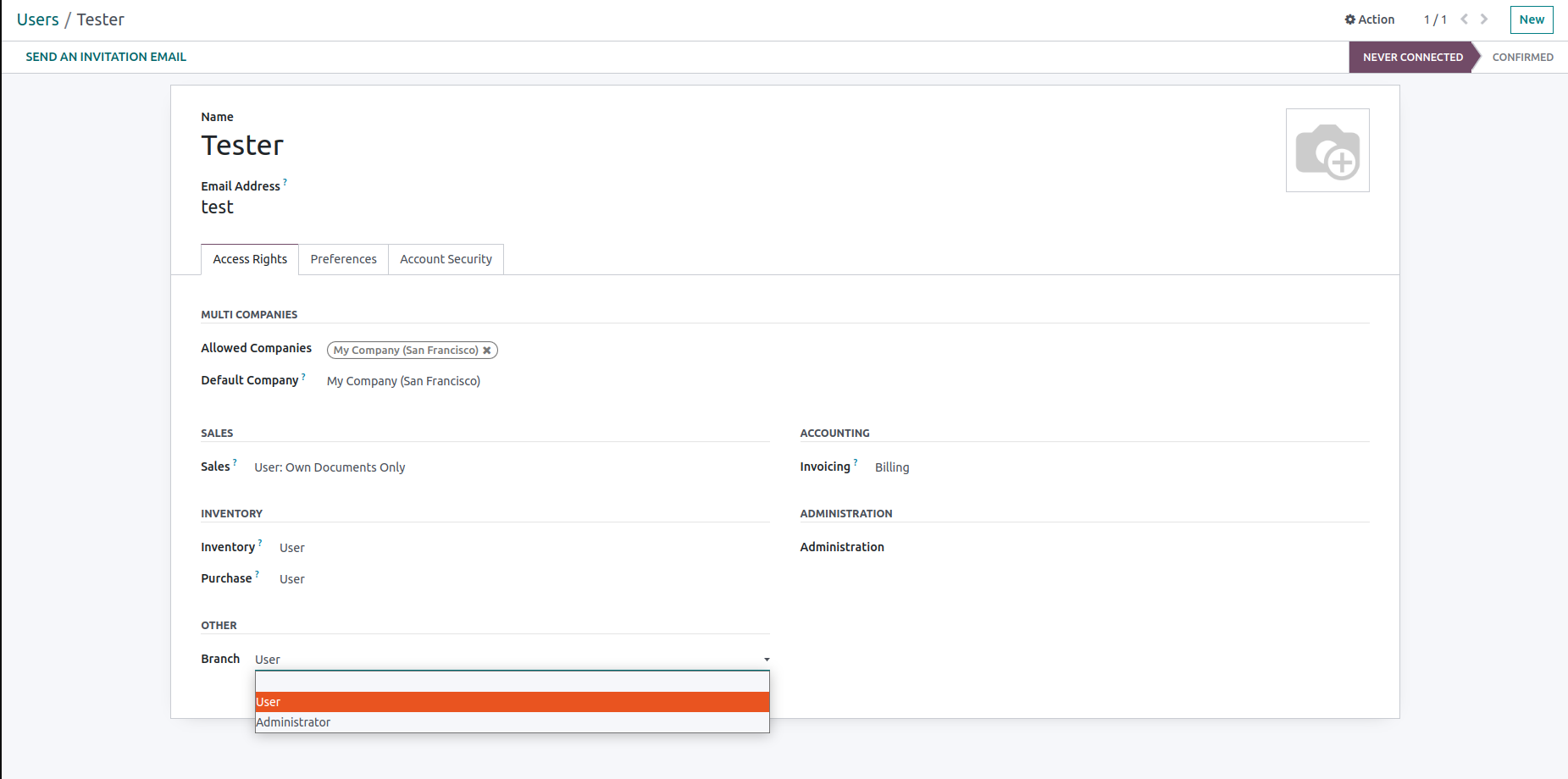Click the Administration field label
Viewport: 1568px width, 779px height.
pos(842,547)
